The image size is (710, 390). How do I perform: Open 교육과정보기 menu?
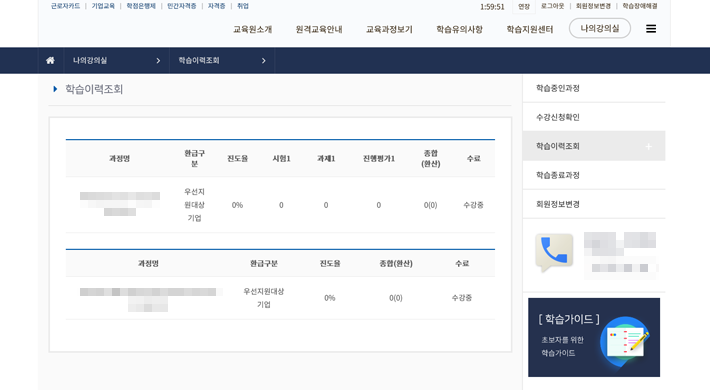click(389, 29)
